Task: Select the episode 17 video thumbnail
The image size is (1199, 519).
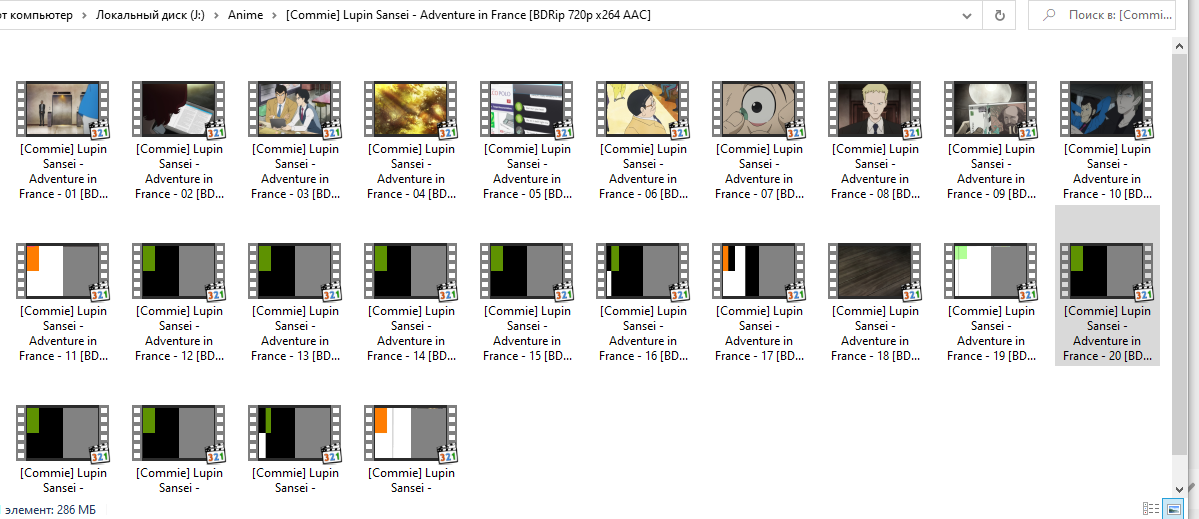Action: point(759,271)
